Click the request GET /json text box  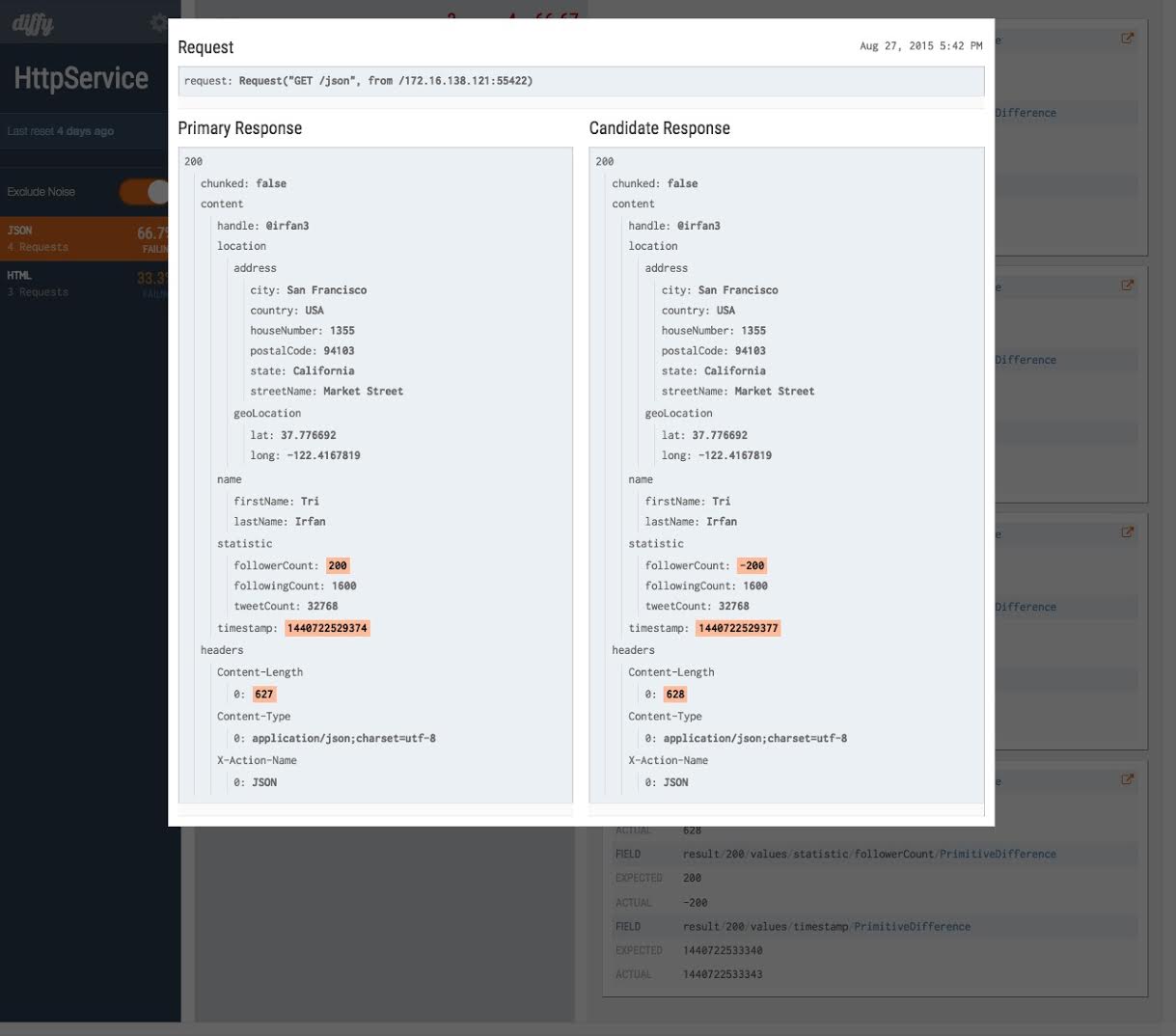coord(581,81)
